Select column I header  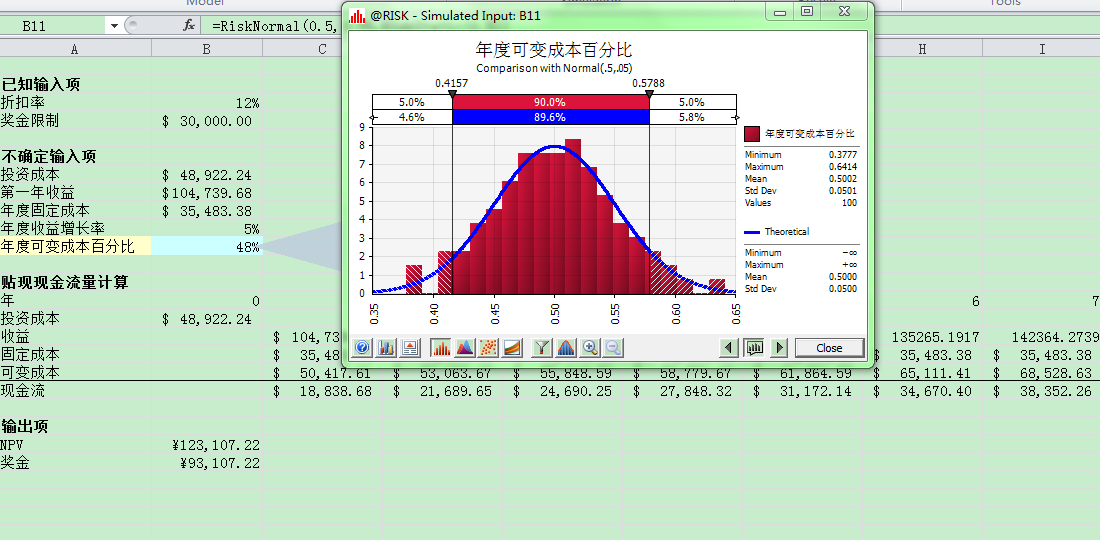point(1042,48)
